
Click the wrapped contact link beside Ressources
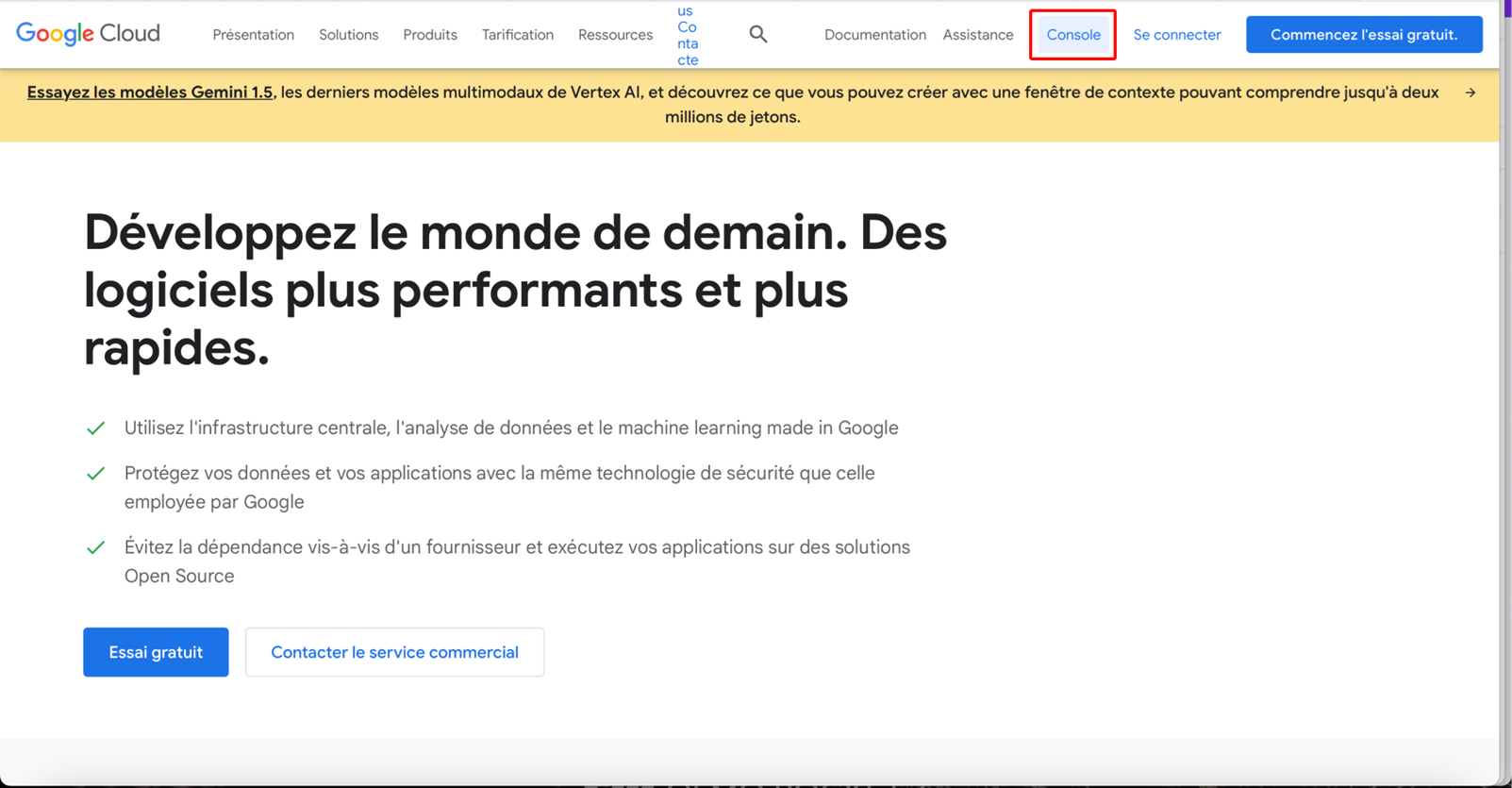coord(688,36)
